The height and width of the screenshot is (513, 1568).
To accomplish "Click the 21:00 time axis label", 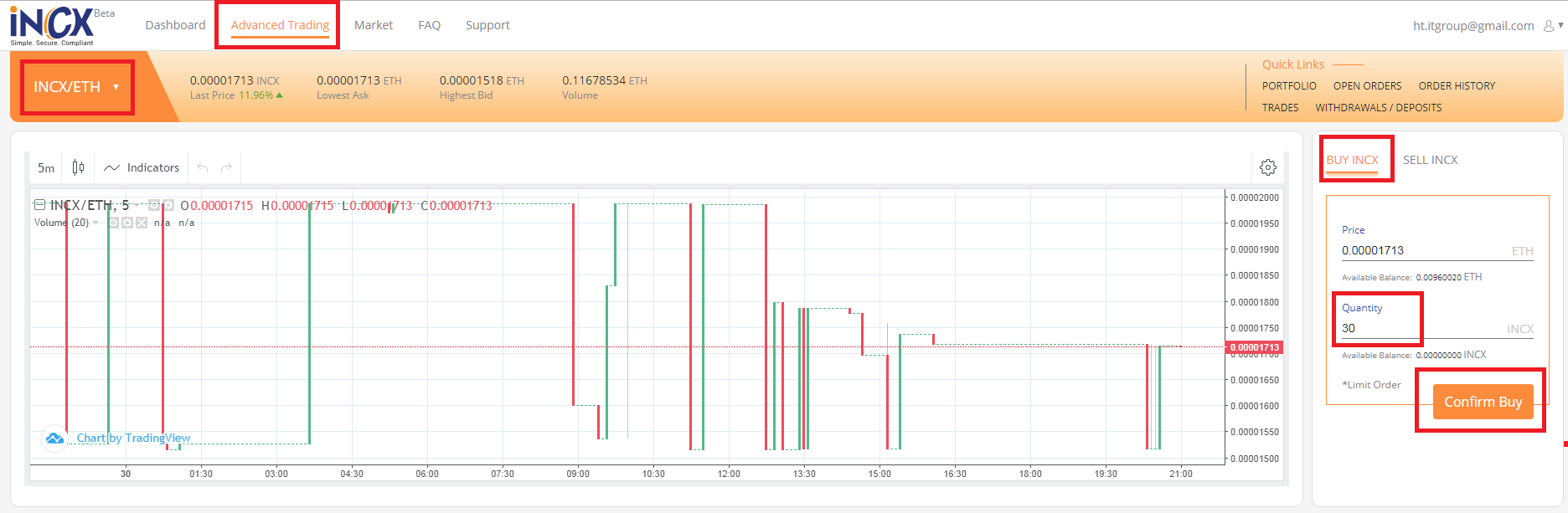I will tap(1181, 474).
